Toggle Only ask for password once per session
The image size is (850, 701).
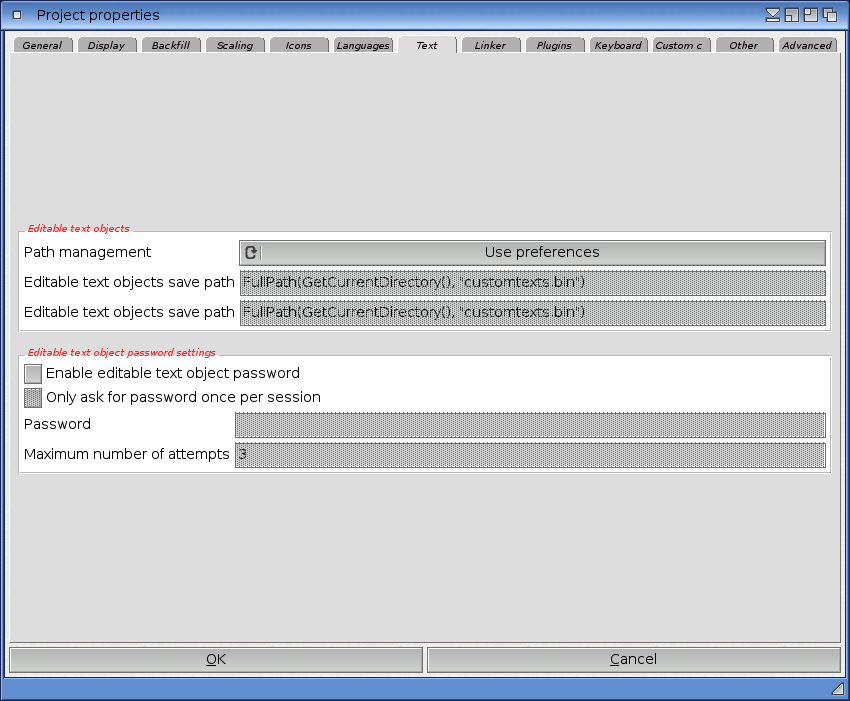(x=33, y=398)
